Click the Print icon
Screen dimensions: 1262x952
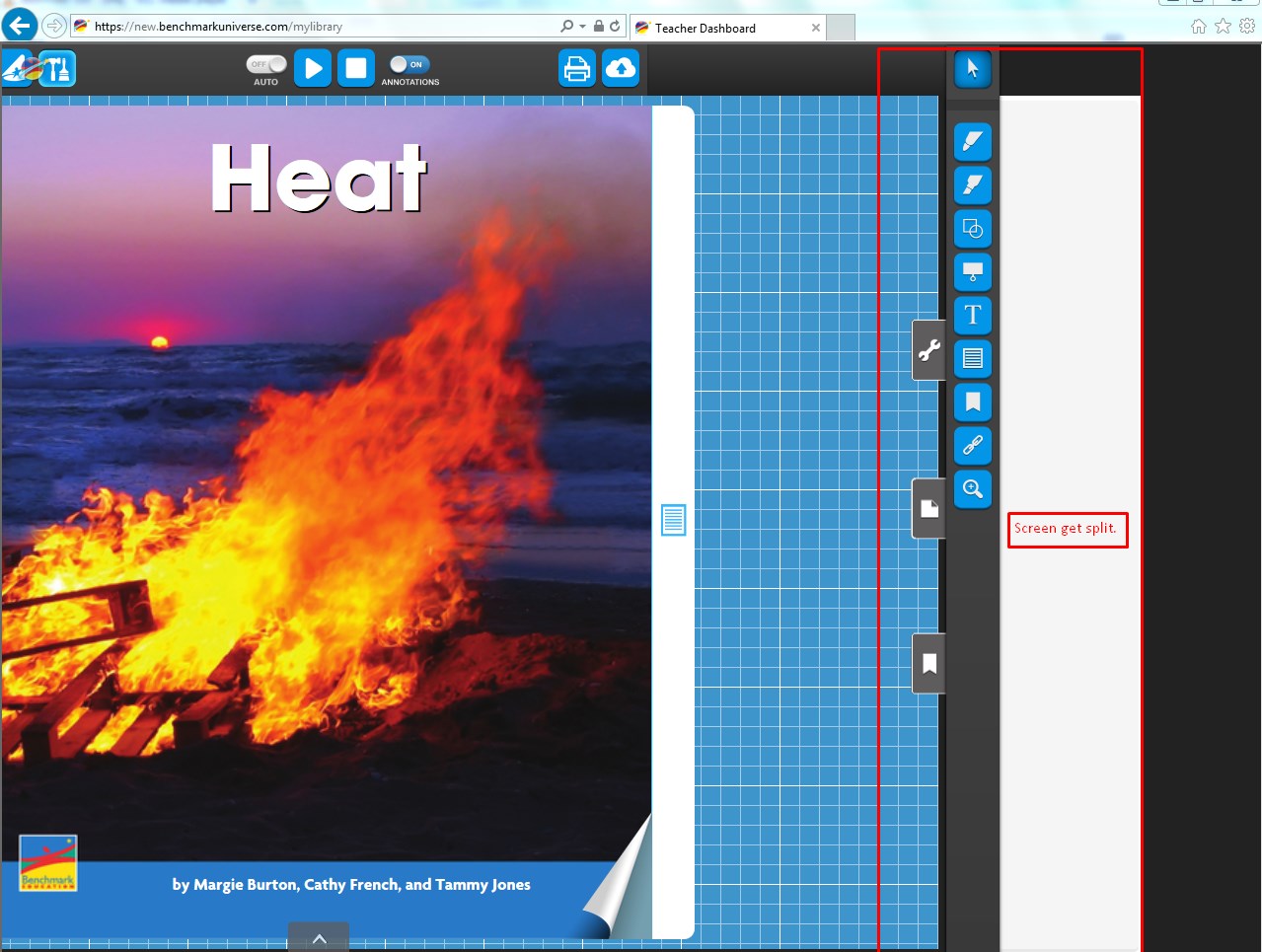point(577,68)
